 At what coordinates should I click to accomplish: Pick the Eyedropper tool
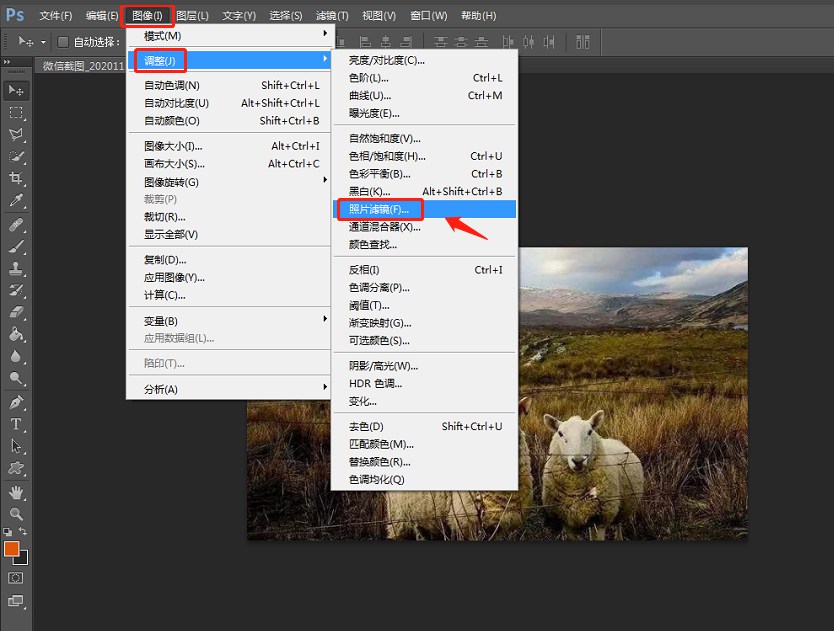tap(14, 200)
